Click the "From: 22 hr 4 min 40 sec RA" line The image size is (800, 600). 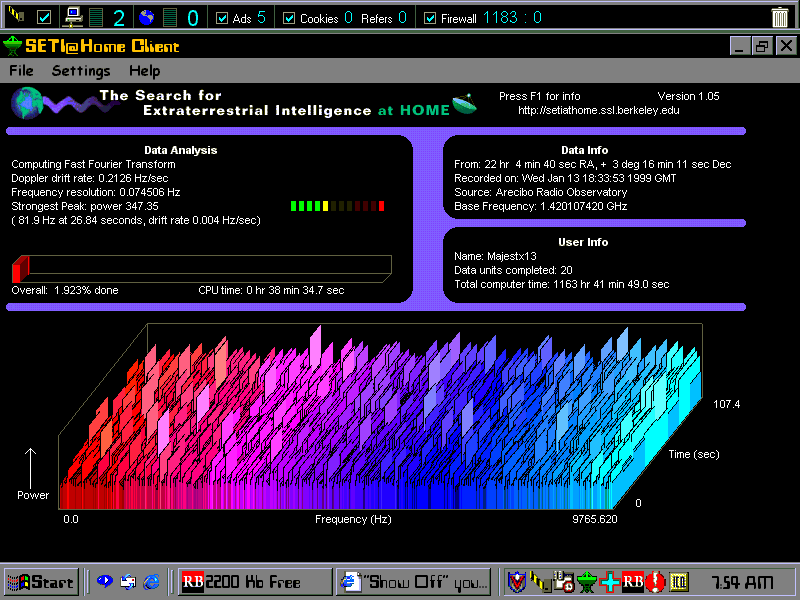pyautogui.click(x=593, y=164)
